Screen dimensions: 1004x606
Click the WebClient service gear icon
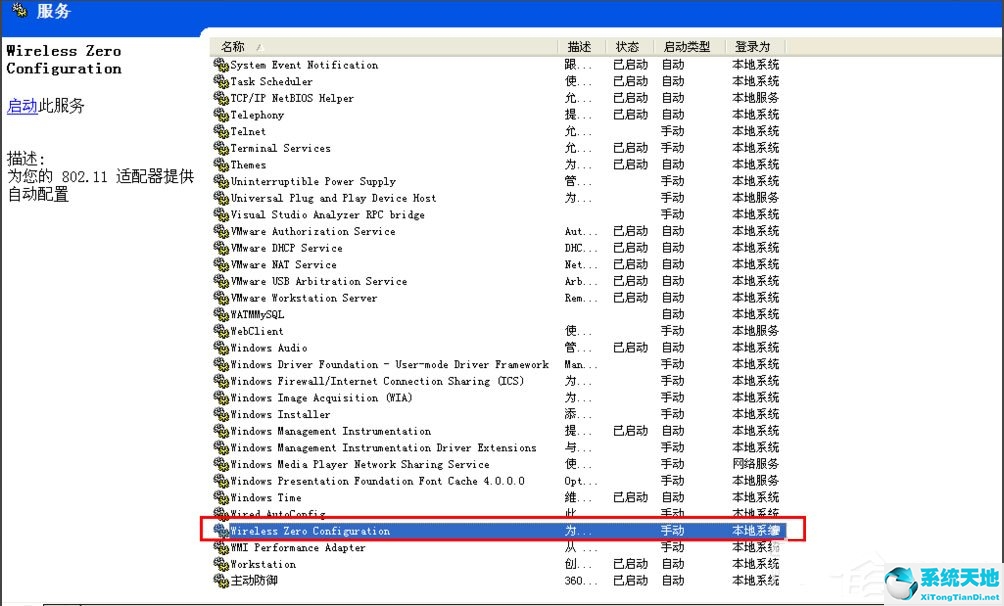(222, 331)
